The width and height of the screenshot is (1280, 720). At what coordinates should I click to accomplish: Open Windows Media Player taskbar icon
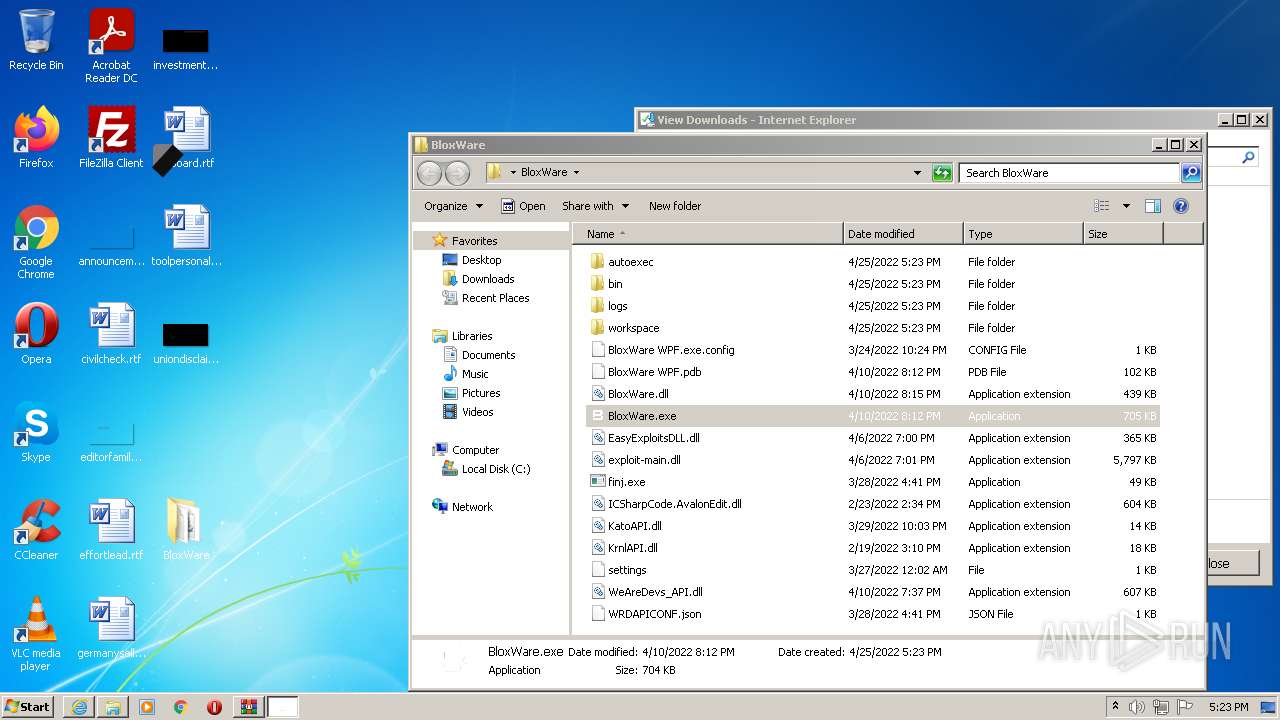147,707
